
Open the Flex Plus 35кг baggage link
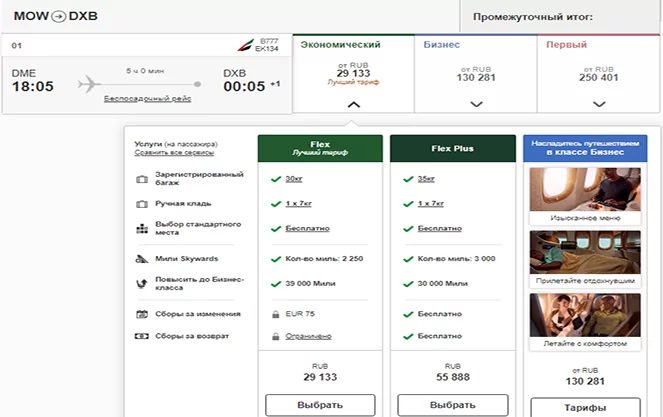pyautogui.click(x=426, y=179)
